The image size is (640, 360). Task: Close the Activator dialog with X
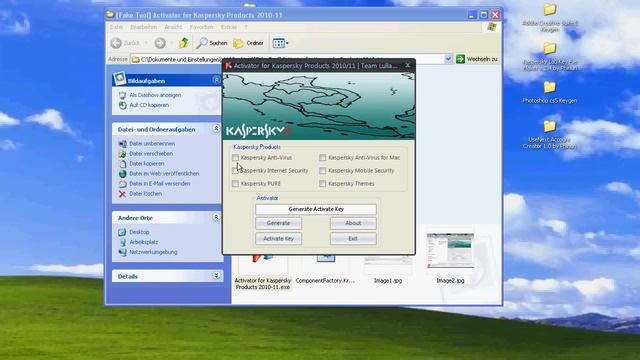tap(408, 65)
